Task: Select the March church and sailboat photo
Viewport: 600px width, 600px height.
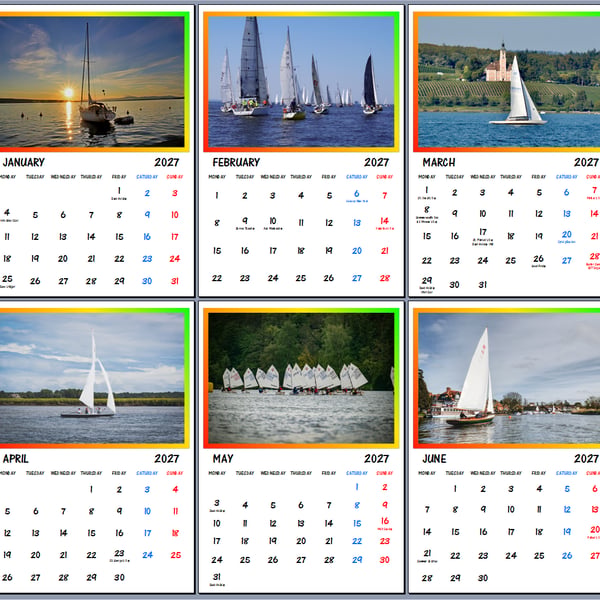Action: click(x=509, y=82)
